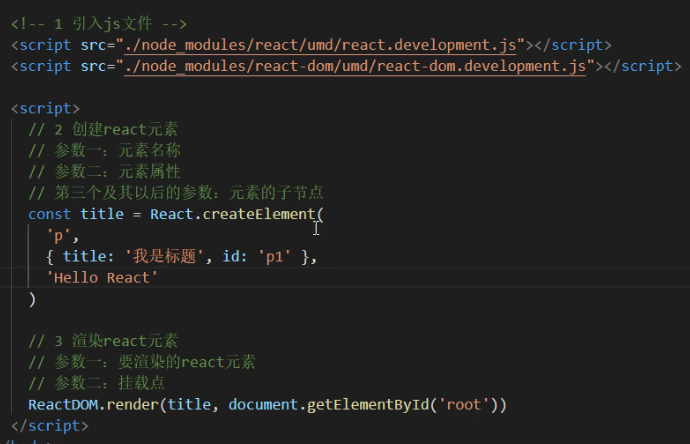690x444 pixels.
Task: Click the comment '参数一：要渲染的react元素'
Action: pyautogui.click(x=142, y=362)
